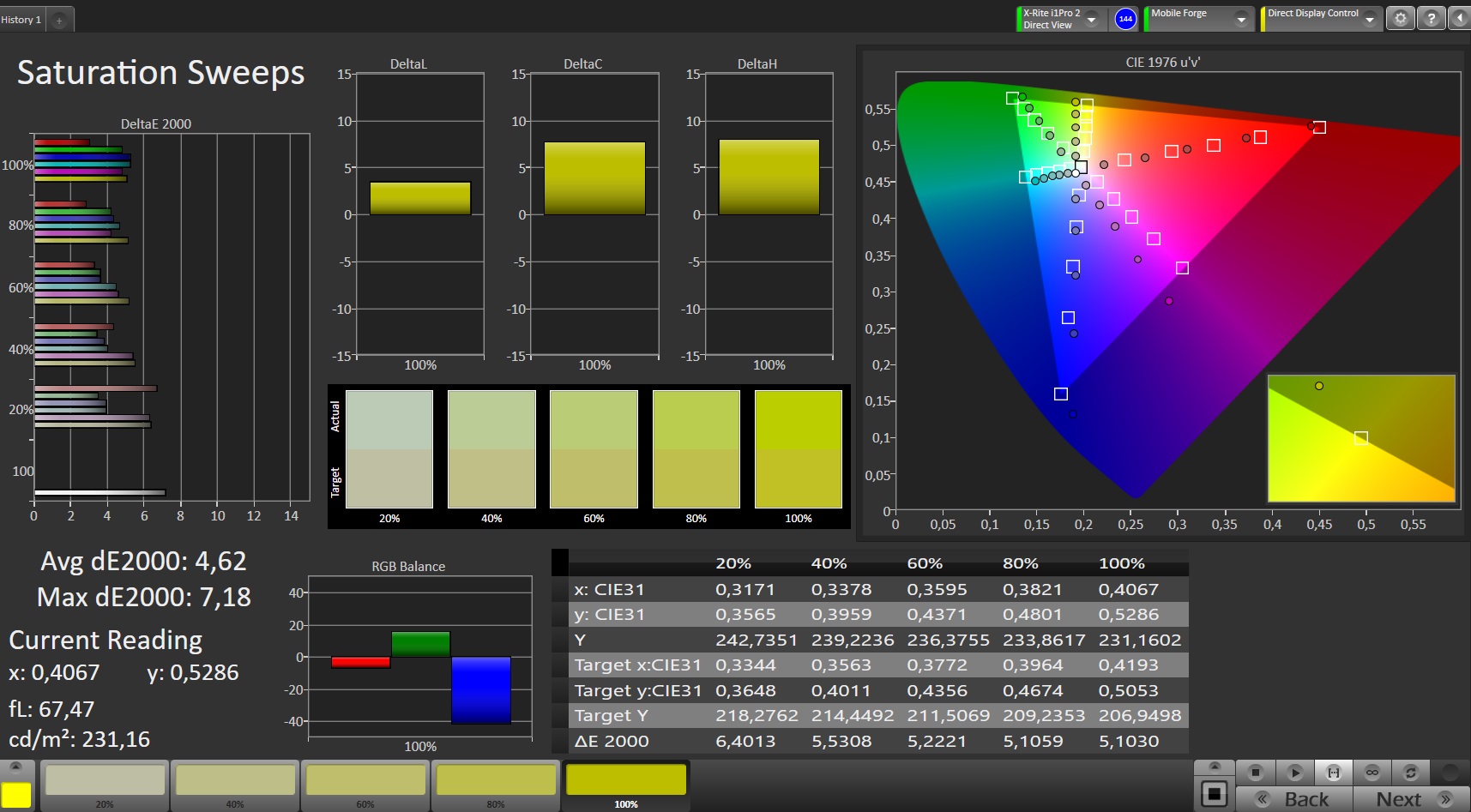Click the 40% Actual/Target comparison swatch
Screen dimensions: 1471x812
491,449
